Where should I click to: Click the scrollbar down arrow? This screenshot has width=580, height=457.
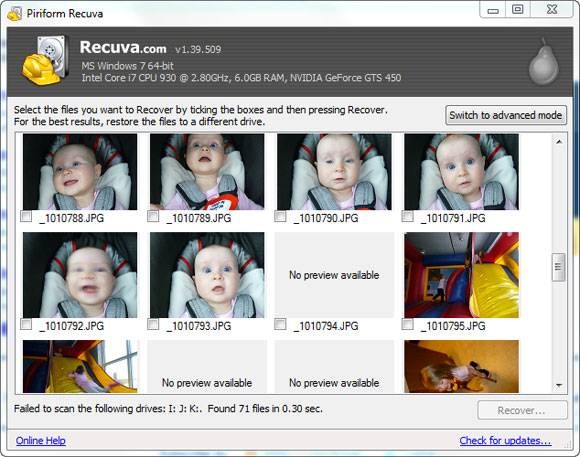[x=559, y=386]
